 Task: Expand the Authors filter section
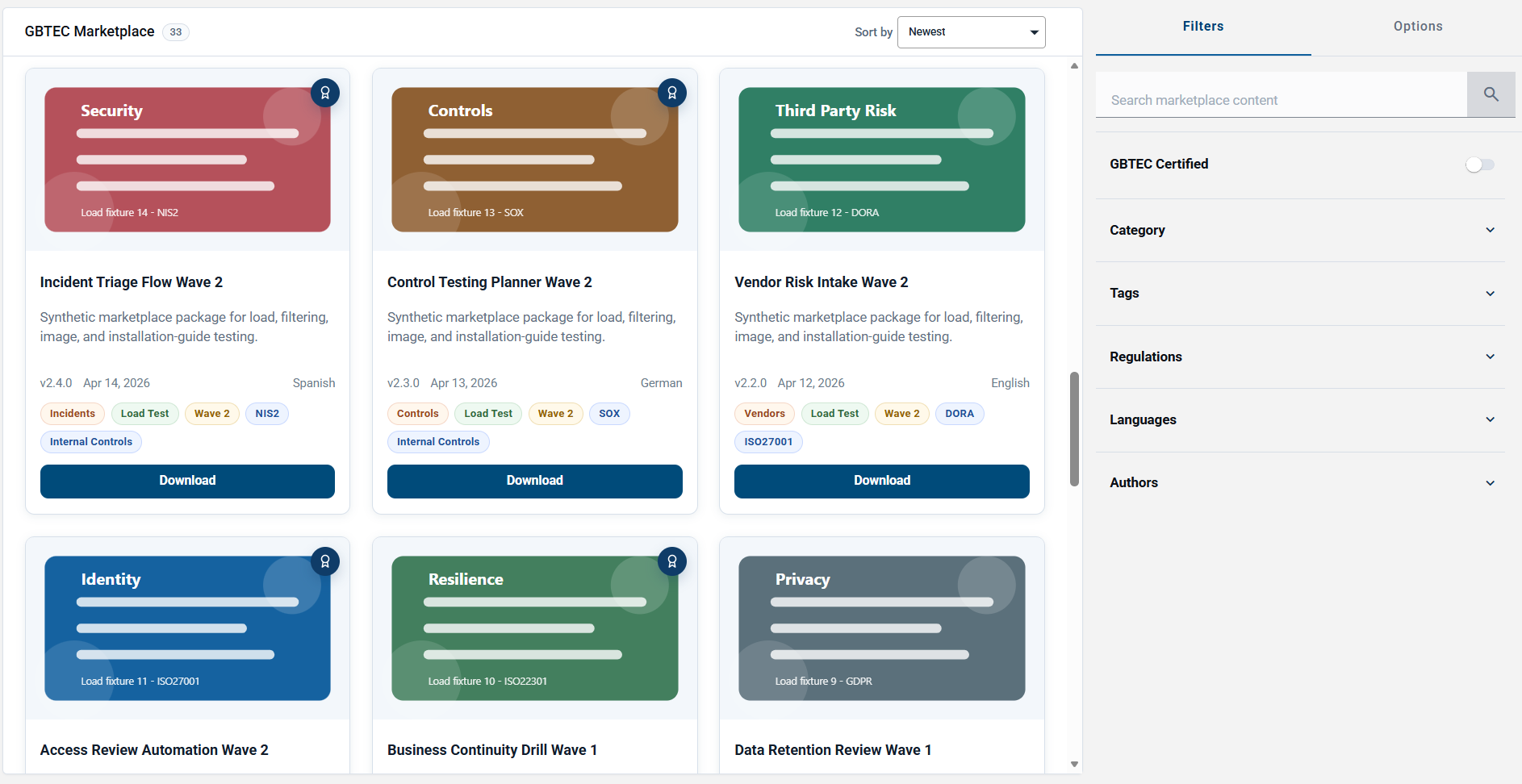[x=1300, y=482]
